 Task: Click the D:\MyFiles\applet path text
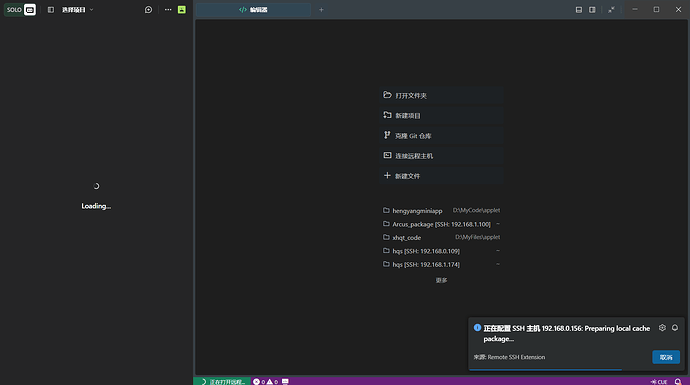coord(477,237)
